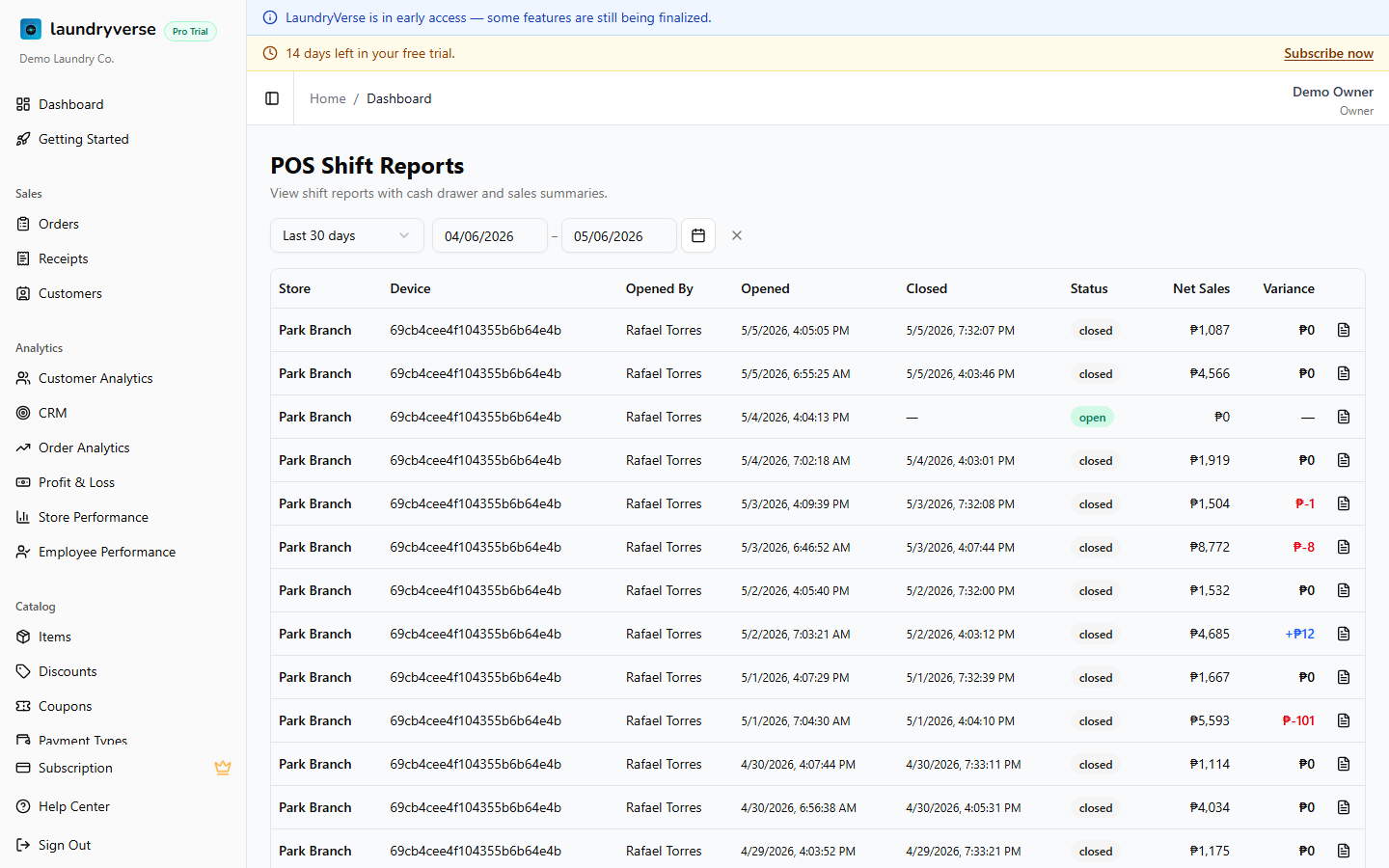Click the Variance column header
The image size is (1389, 868).
(1289, 288)
